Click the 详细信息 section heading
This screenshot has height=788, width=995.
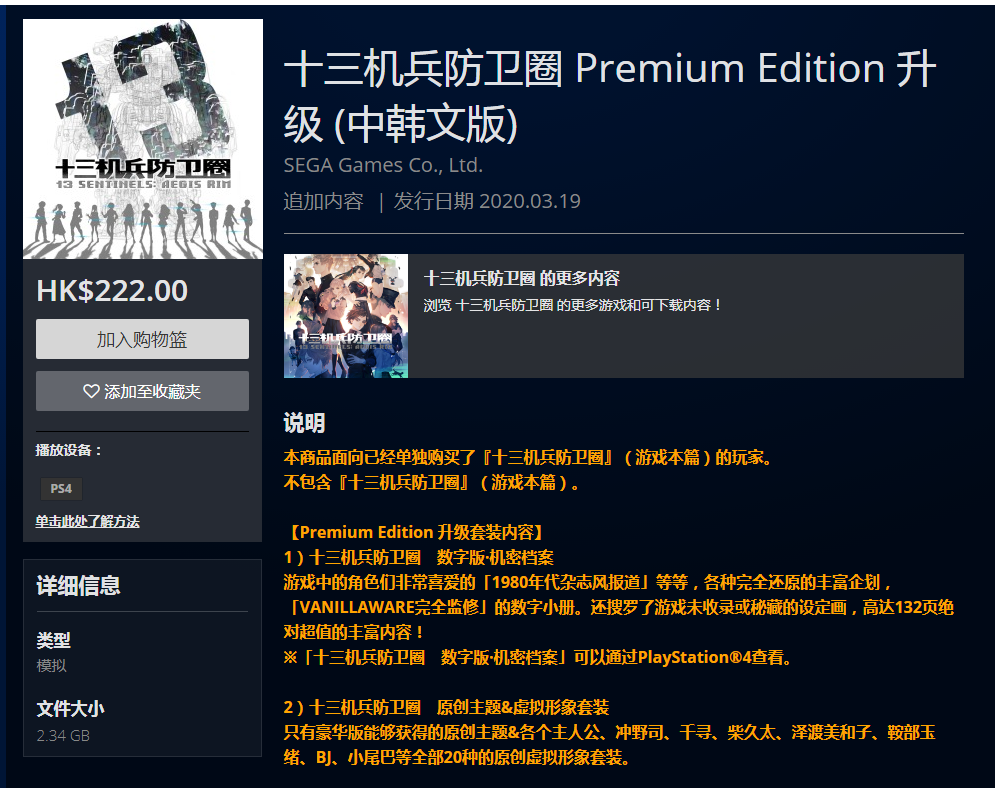click(78, 585)
